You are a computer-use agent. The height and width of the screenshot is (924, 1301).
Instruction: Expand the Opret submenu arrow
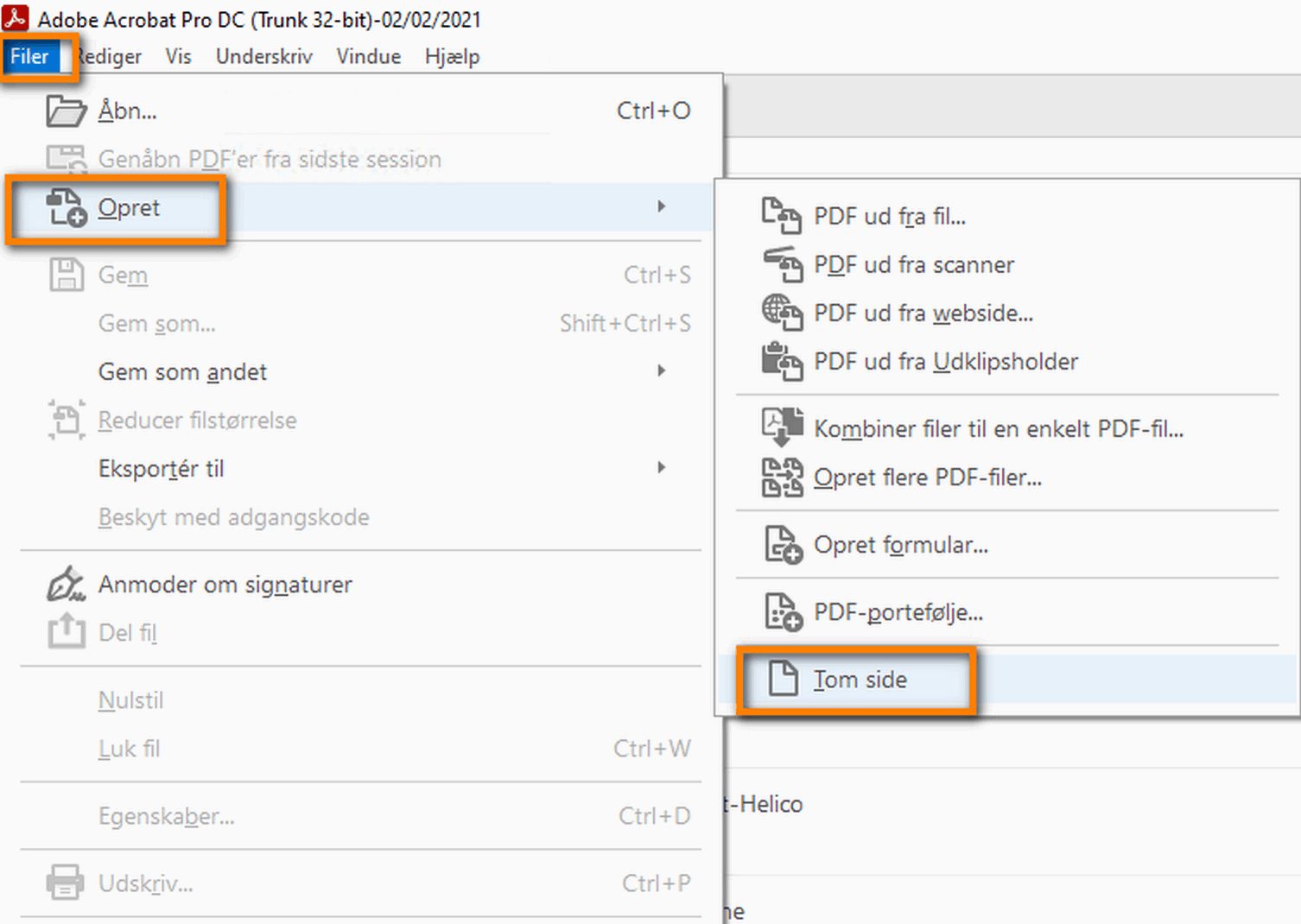pyautogui.click(x=661, y=206)
